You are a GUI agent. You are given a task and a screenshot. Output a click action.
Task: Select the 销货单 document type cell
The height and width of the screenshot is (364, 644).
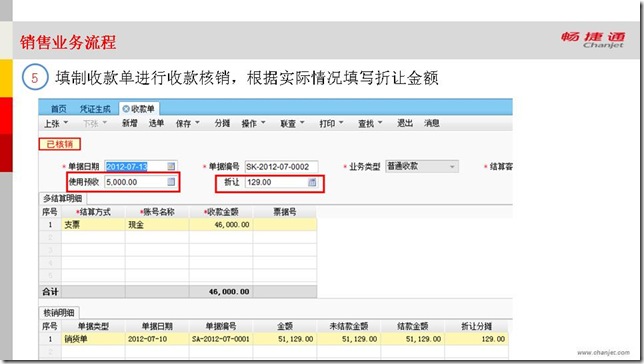tap(93, 339)
